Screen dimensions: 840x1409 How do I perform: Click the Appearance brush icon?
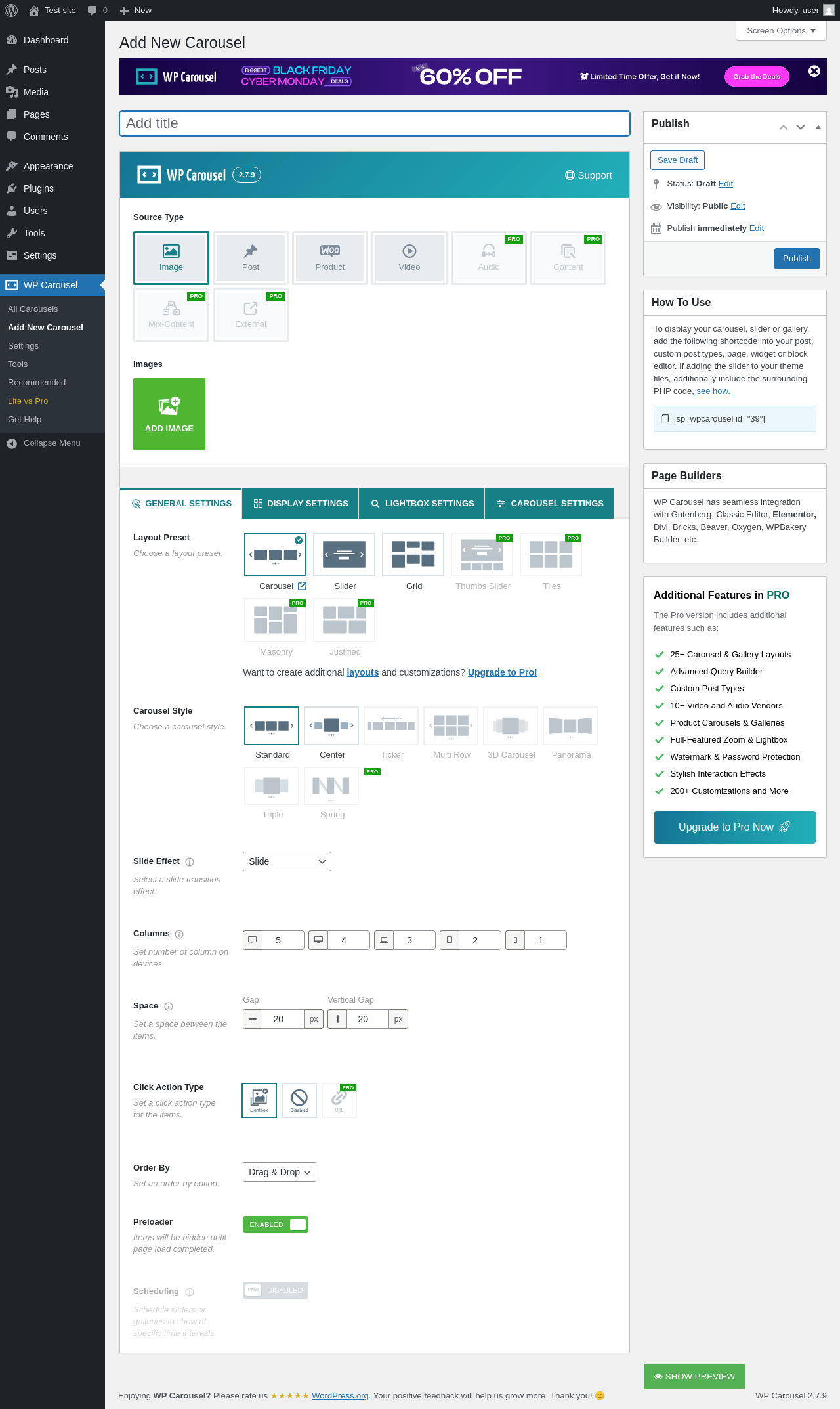coord(12,166)
